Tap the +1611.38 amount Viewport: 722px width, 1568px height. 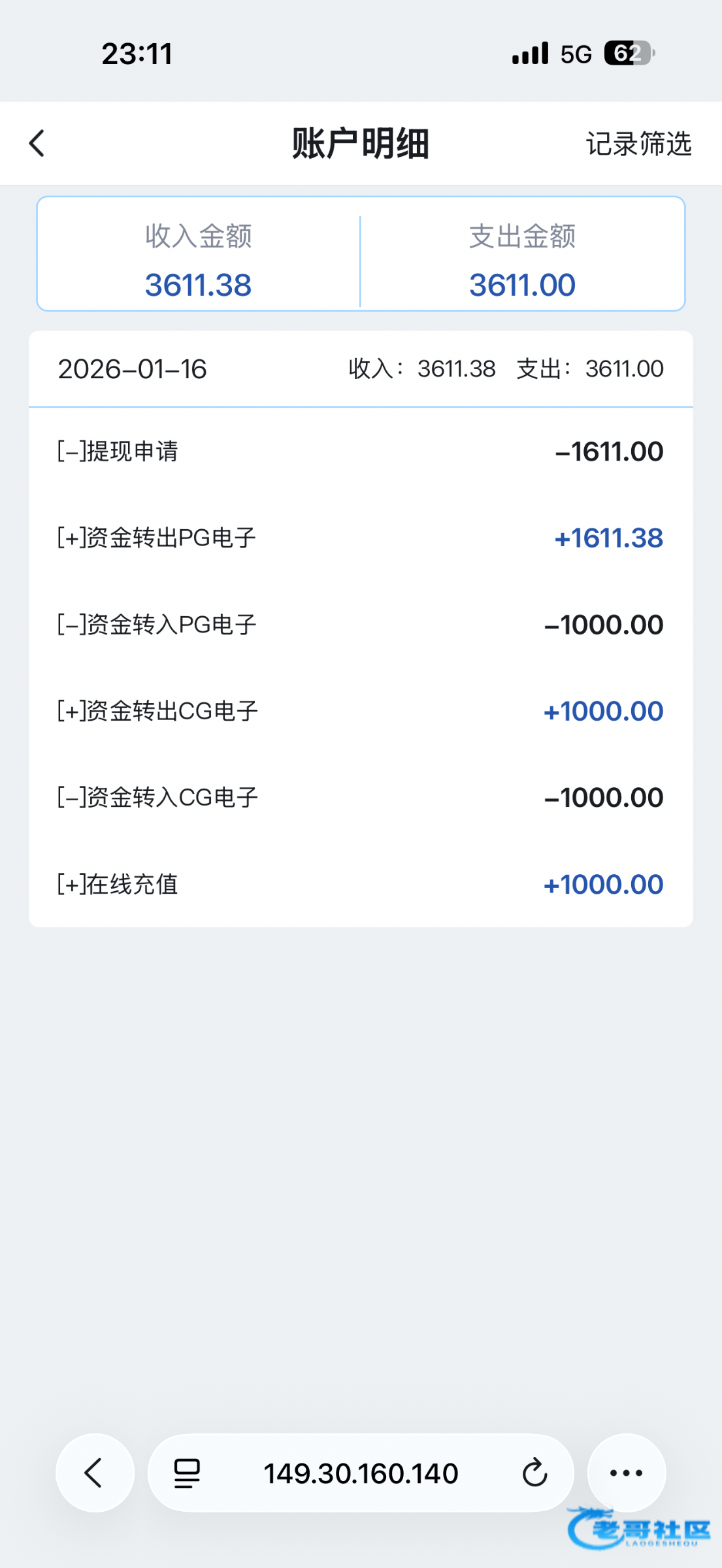click(608, 538)
